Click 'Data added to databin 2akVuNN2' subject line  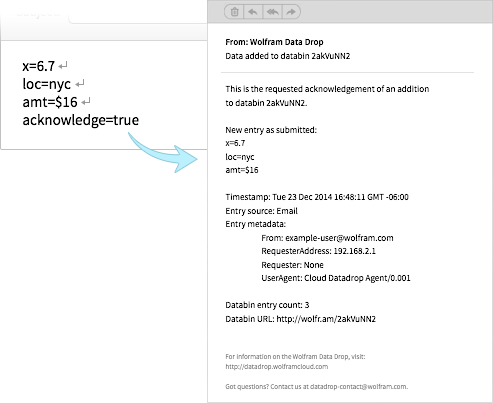pos(288,56)
